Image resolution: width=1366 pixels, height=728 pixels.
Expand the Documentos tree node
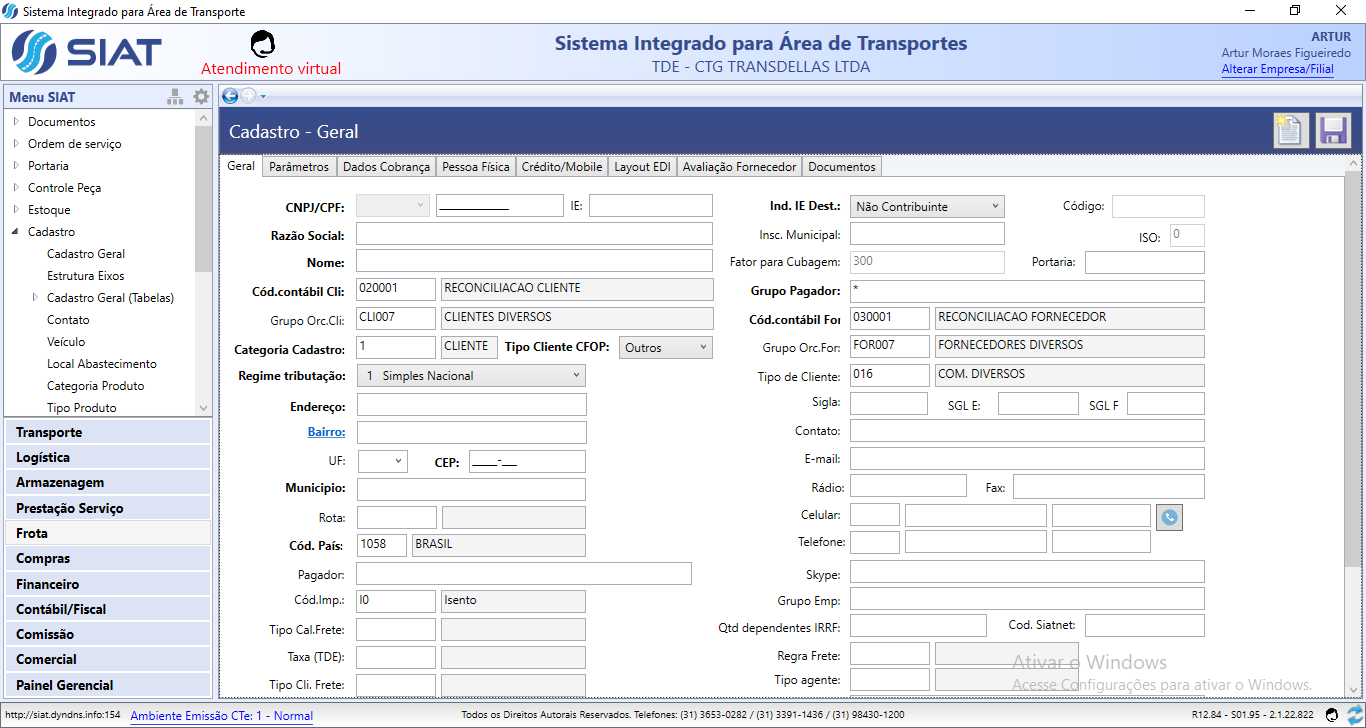coord(16,122)
